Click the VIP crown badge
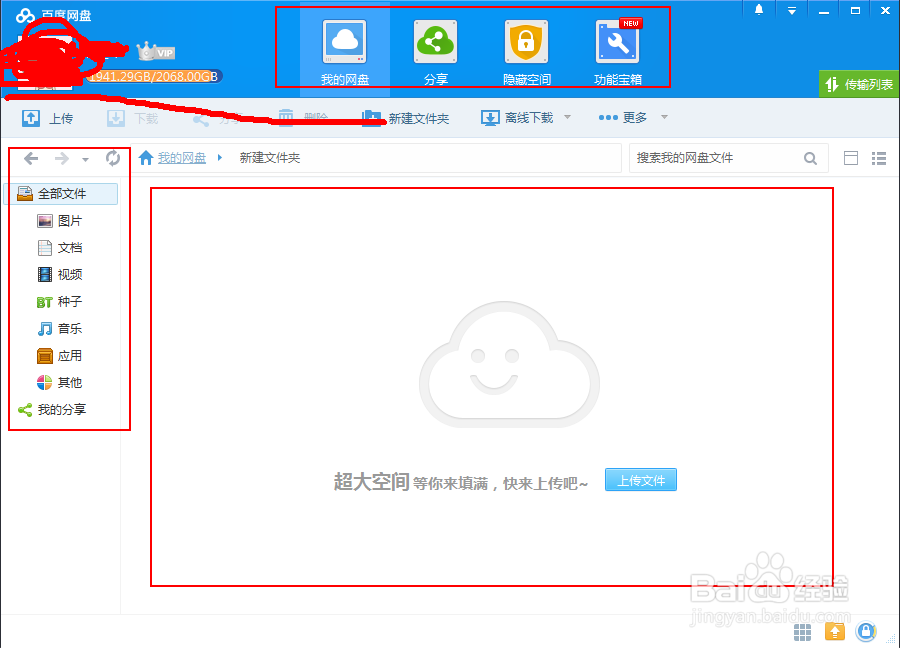The image size is (900, 648). pos(156,52)
